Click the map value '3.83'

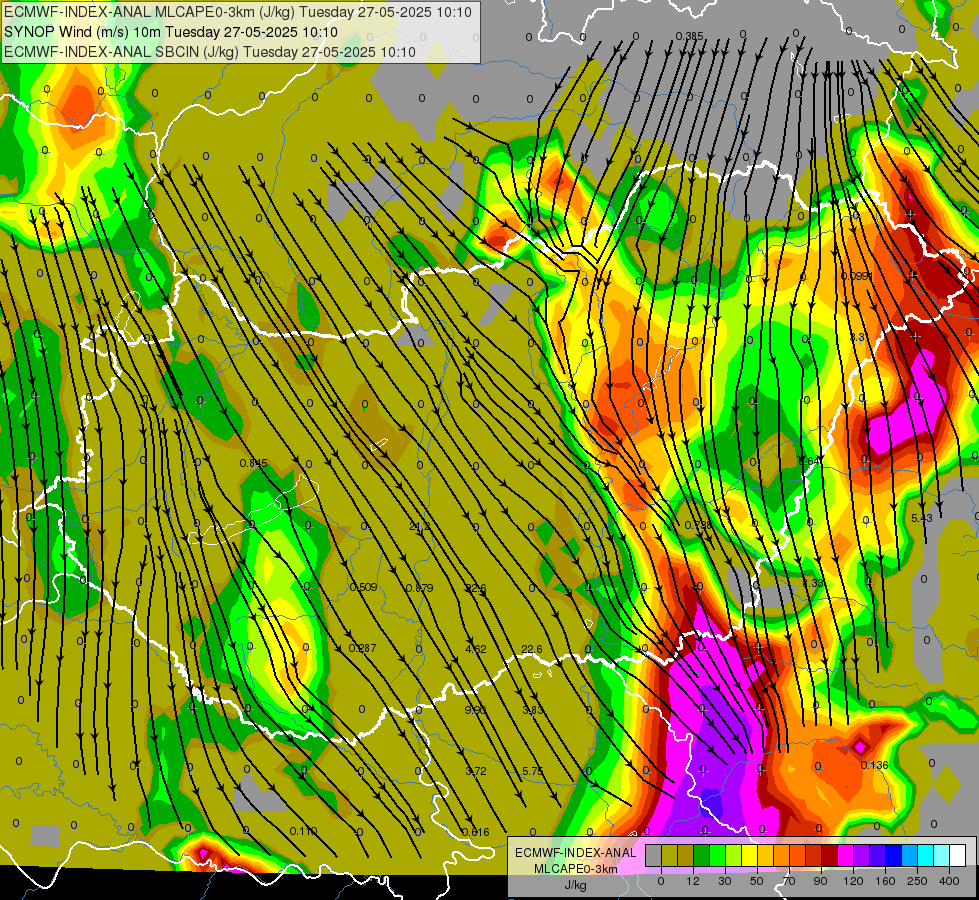(533, 710)
